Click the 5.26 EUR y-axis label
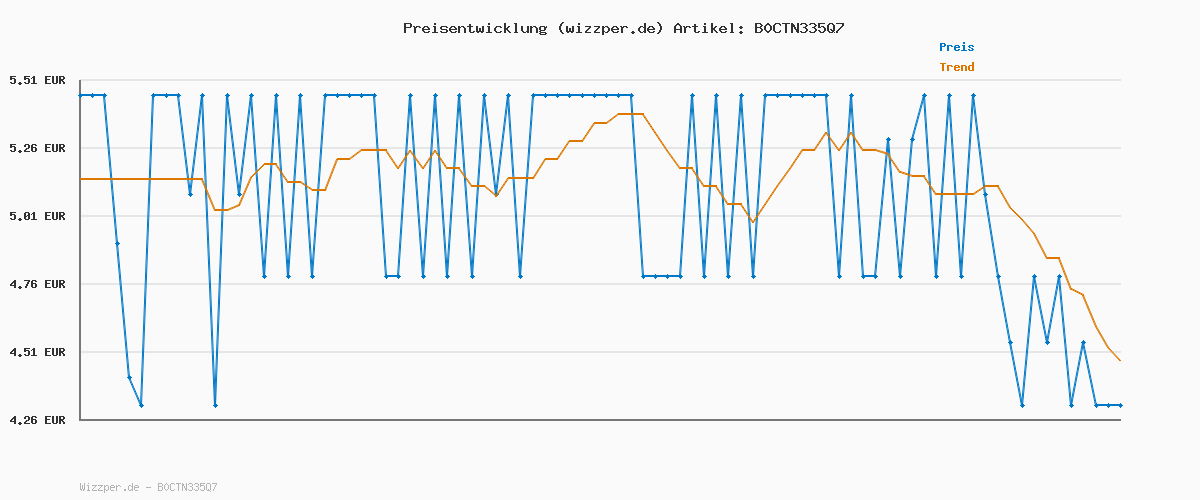Image resolution: width=1200 pixels, height=500 pixels. 37,148
